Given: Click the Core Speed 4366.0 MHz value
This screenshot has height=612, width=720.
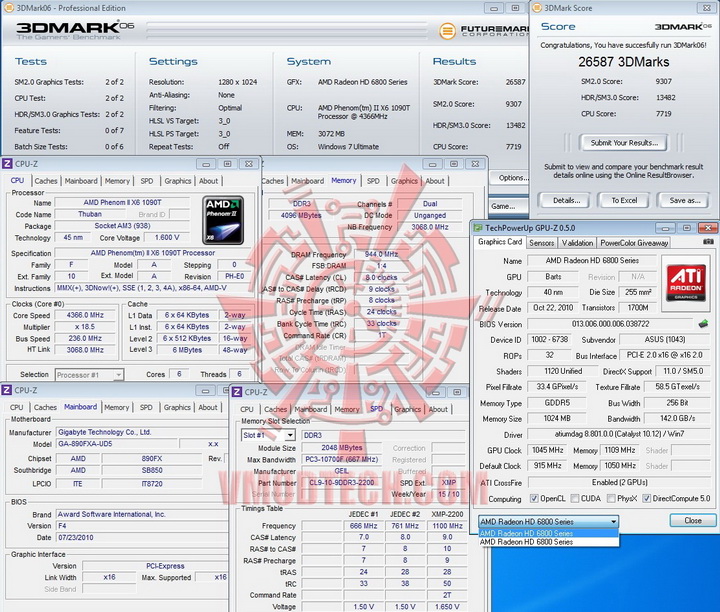Looking at the screenshot, I should [x=84, y=315].
